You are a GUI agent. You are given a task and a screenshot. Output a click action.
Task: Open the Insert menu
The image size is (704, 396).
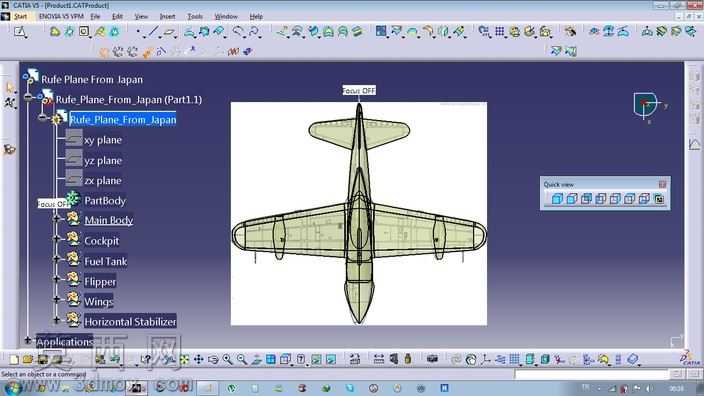[167, 16]
